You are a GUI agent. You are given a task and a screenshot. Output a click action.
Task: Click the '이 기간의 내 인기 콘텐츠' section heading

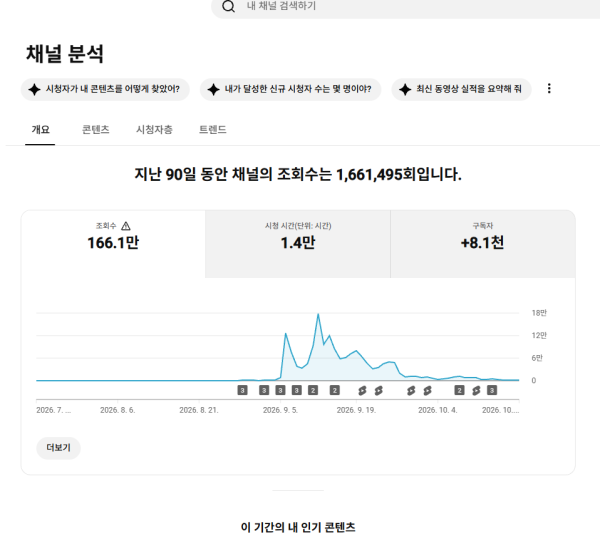tap(298, 527)
